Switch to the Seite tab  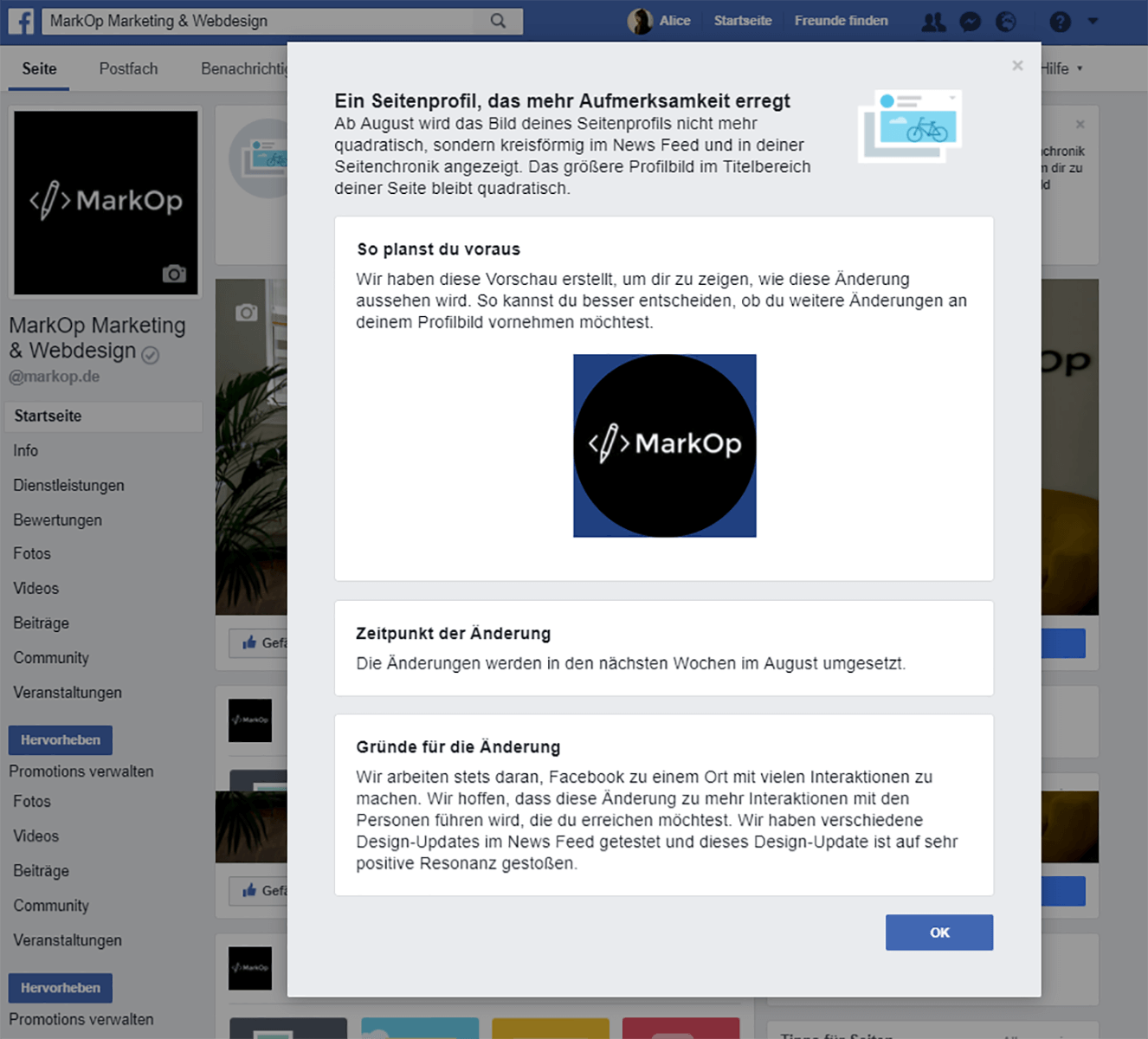point(39,68)
